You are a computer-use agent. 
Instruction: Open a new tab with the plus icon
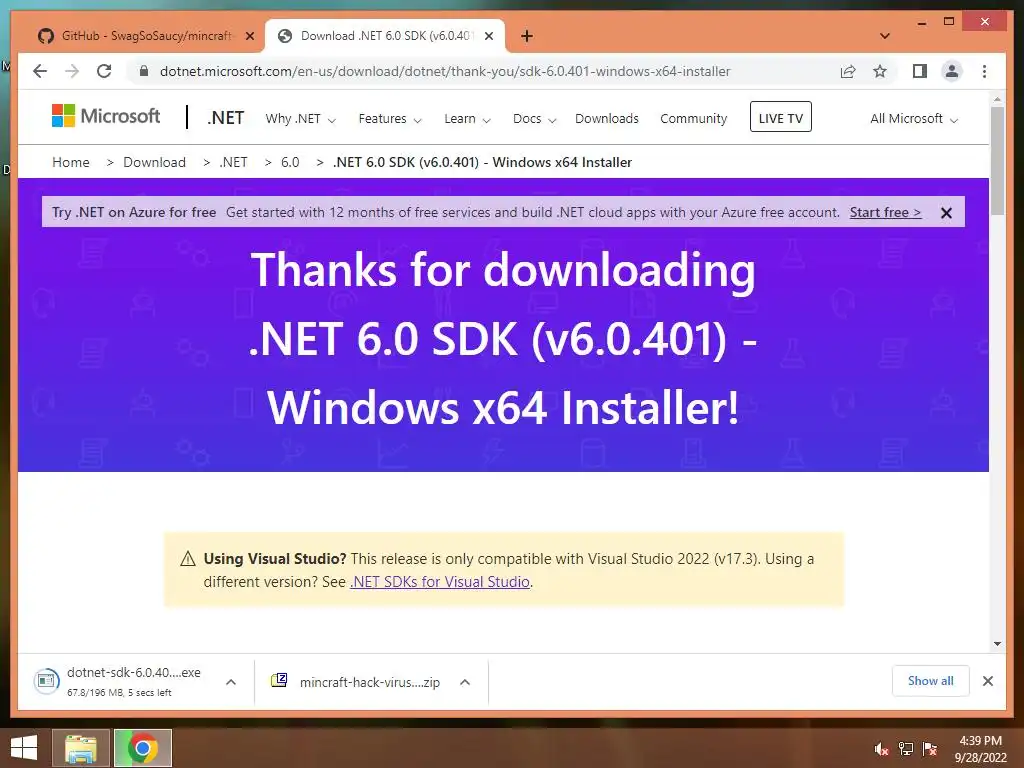point(527,36)
